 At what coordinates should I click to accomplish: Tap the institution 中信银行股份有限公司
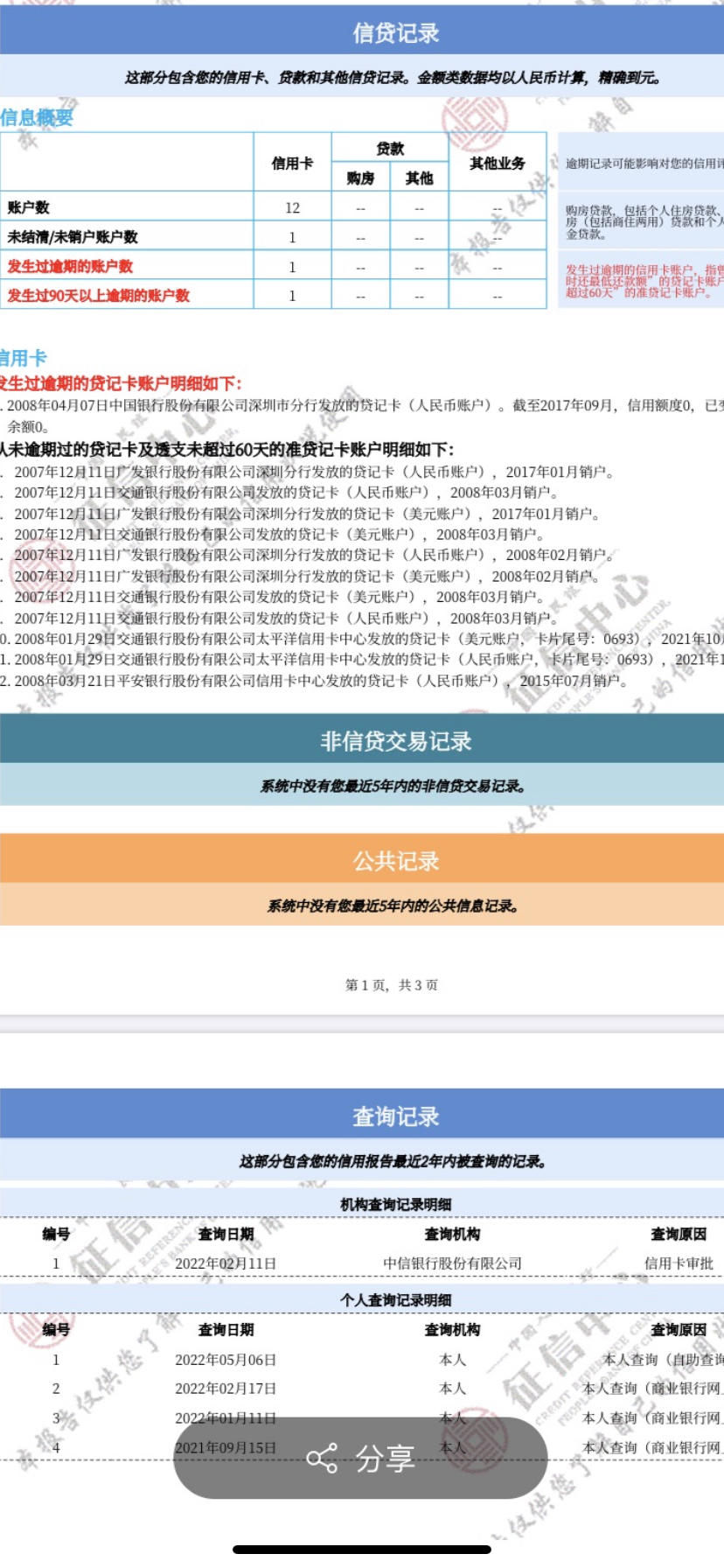pos(452,1263)
